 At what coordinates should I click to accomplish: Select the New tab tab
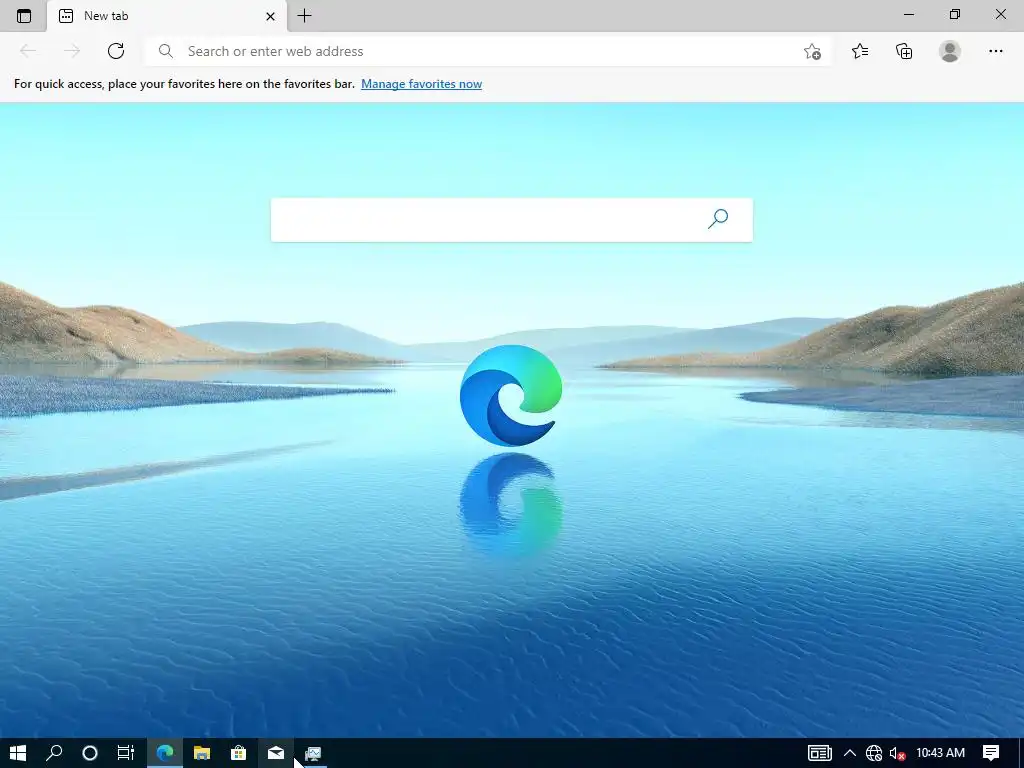(167, 16)
